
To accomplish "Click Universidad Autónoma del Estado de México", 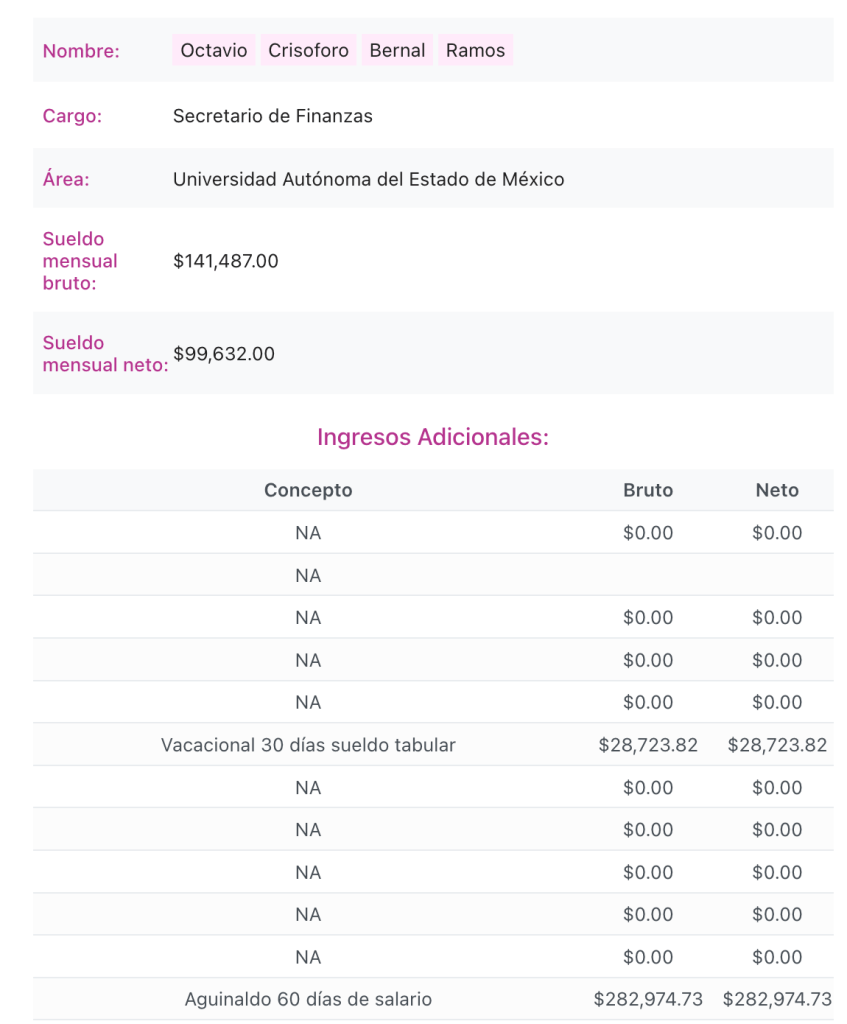I will tap(368, 180).
